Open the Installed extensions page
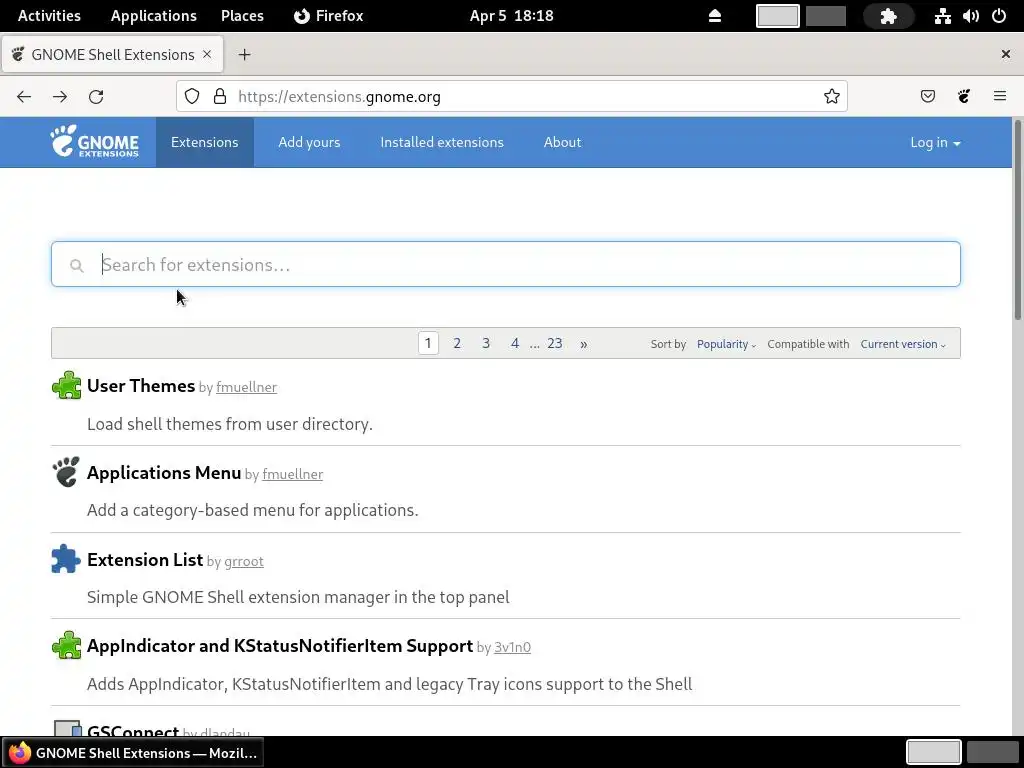The image size is (1024, 768). coord(442,142)
